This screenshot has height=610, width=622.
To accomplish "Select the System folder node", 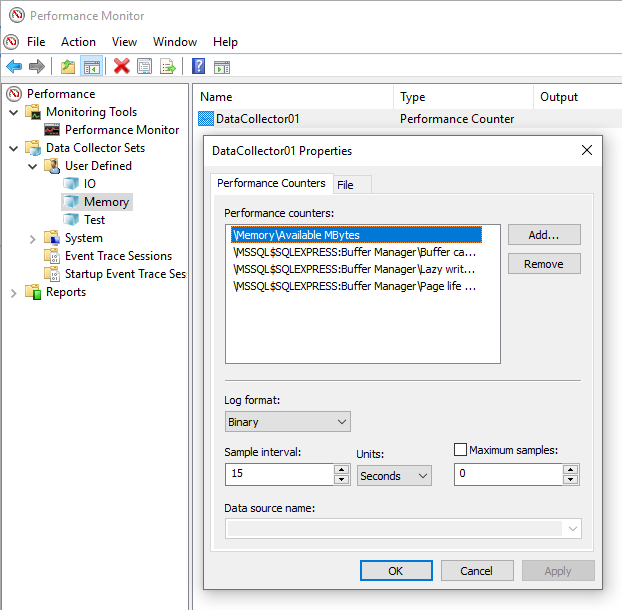I will [84, 238].
